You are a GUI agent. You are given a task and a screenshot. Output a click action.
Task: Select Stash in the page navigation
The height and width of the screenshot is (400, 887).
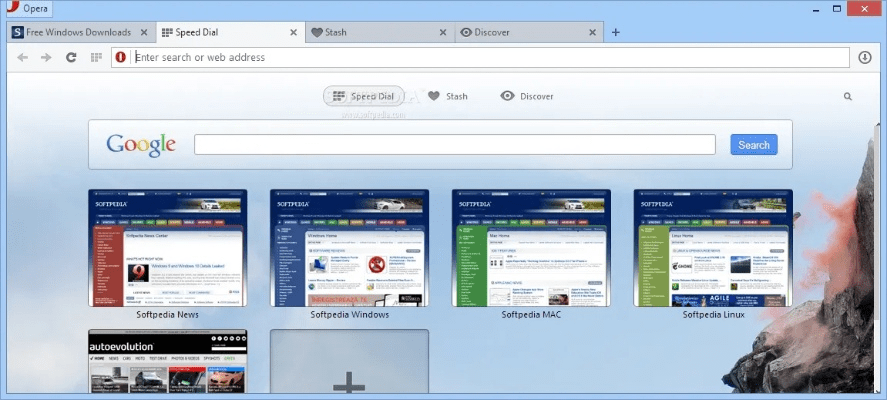click(448, 96)
